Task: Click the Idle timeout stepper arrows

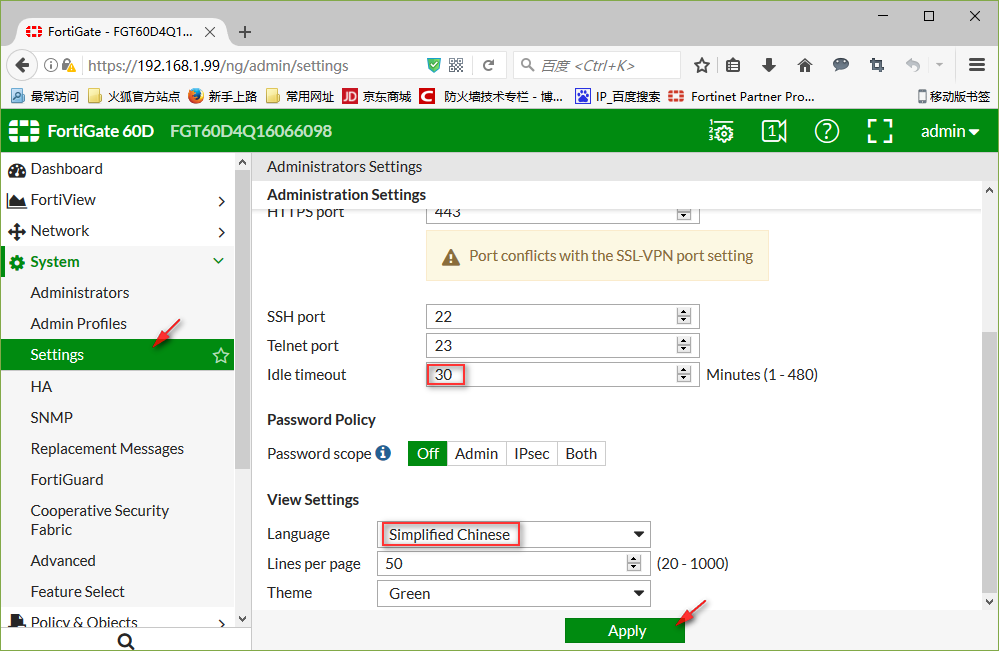Action: [684, 374]
